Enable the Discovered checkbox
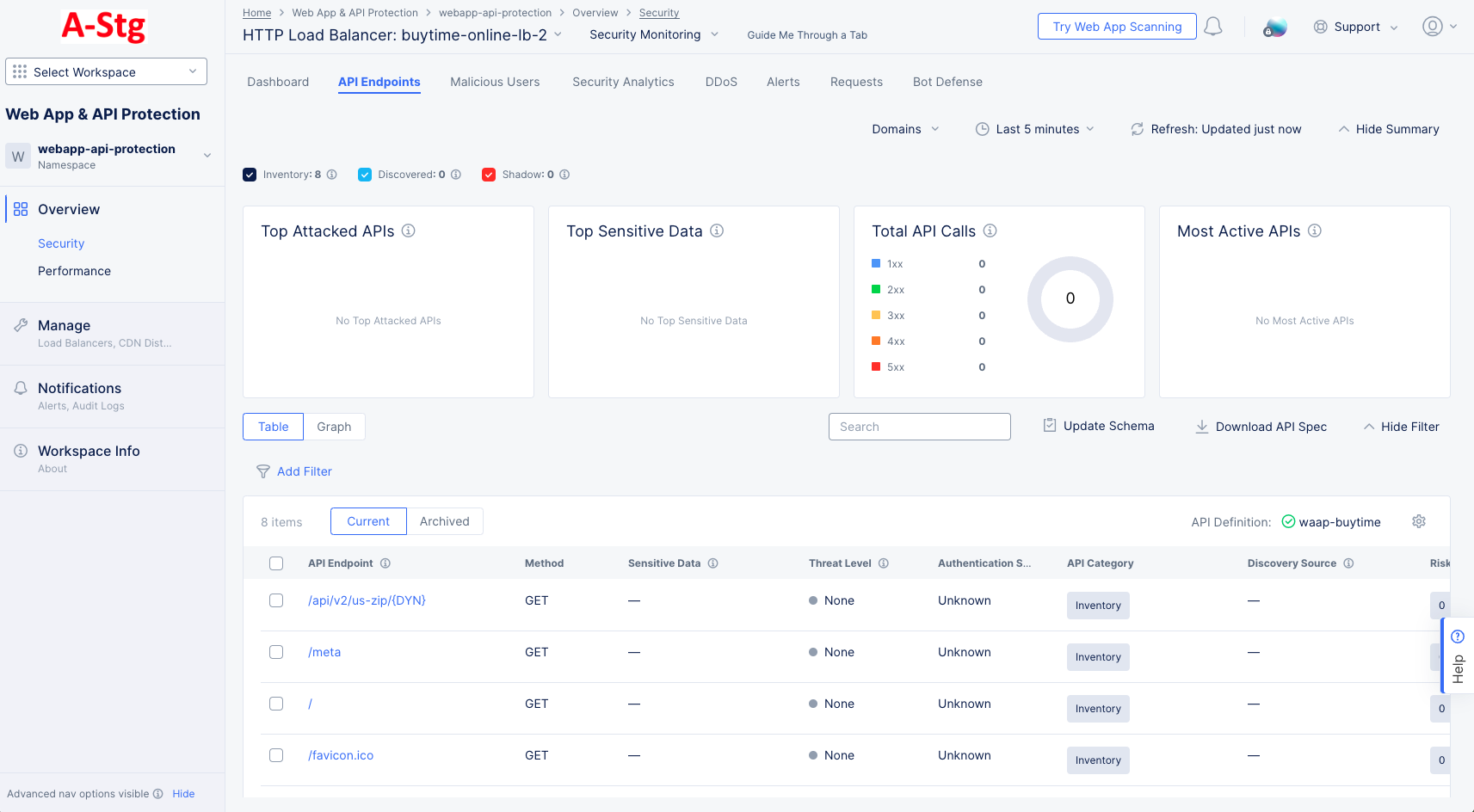The image size is (1474, 812). click(x=365, y=174)
